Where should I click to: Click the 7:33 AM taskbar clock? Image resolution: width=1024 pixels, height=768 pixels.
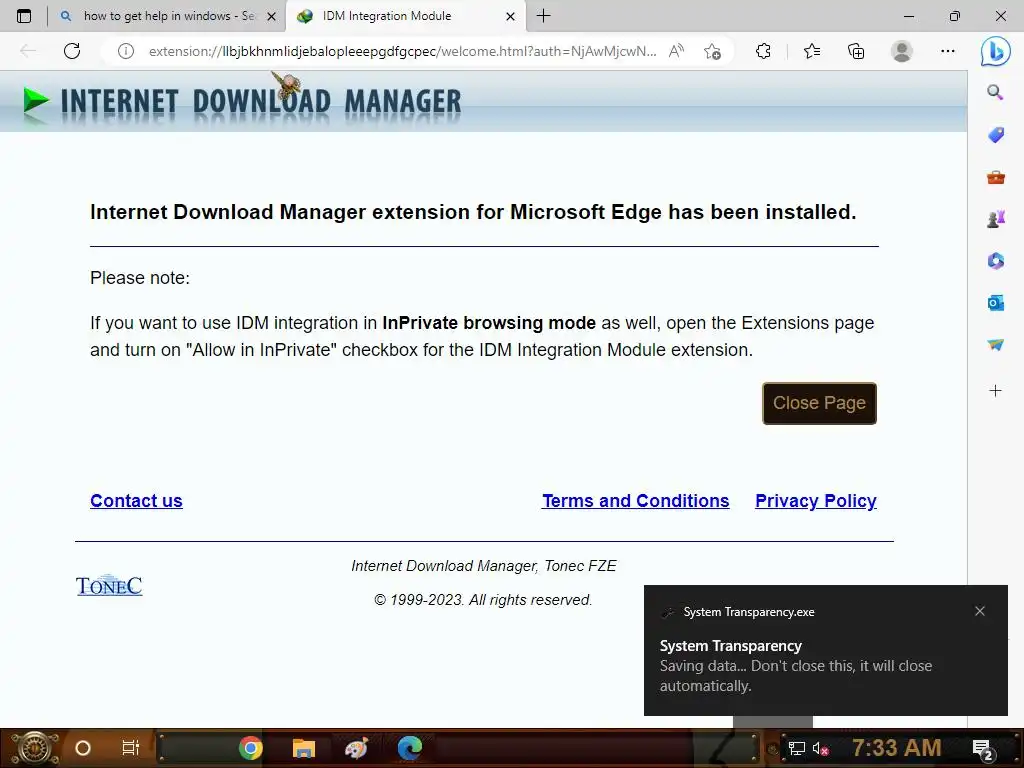pyautogui.click(x=897, y=748)
